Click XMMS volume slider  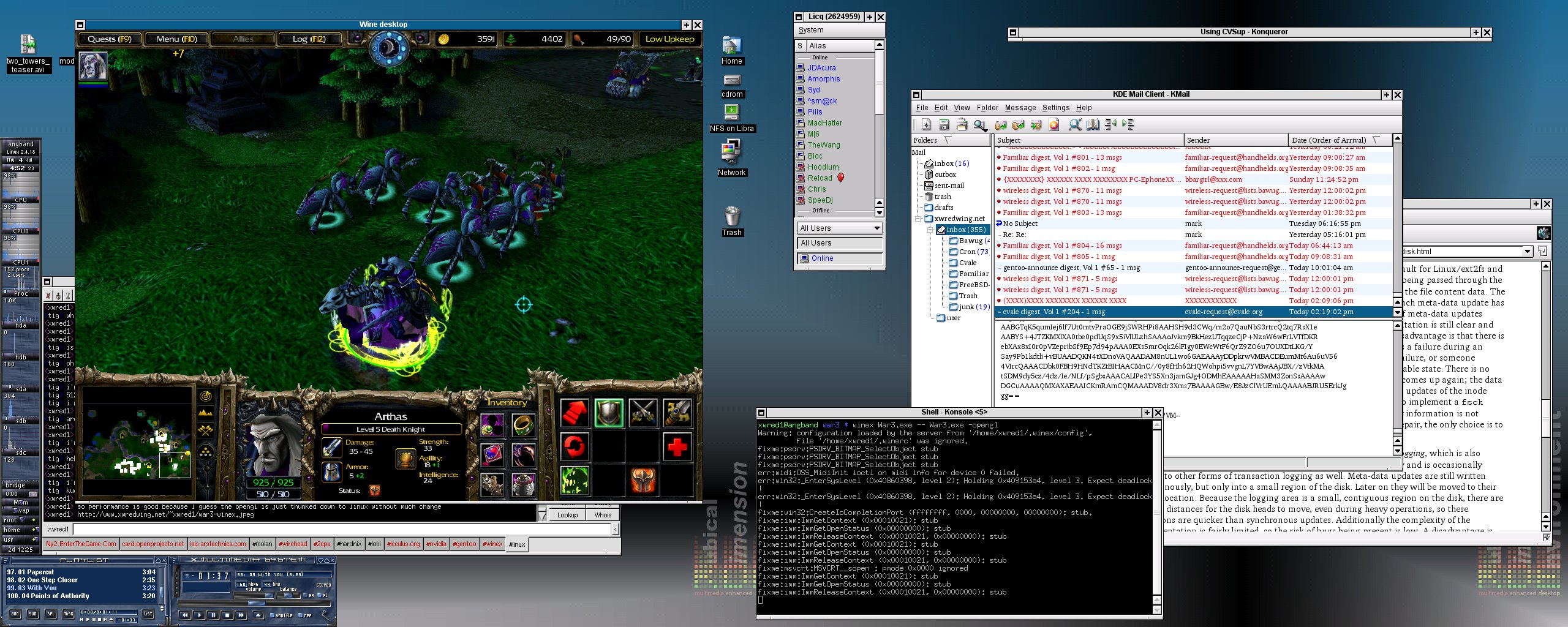(254, 596)
